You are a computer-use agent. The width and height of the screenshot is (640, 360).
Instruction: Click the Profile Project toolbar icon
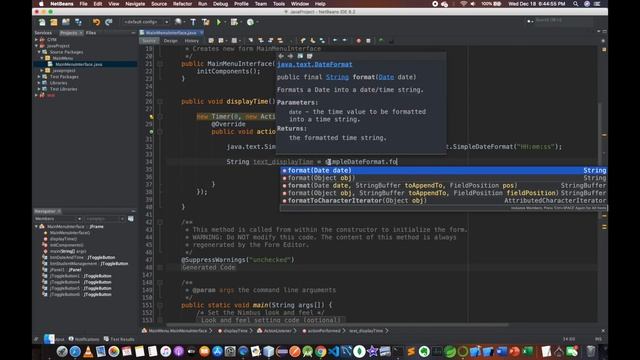(x=250, y=22)
